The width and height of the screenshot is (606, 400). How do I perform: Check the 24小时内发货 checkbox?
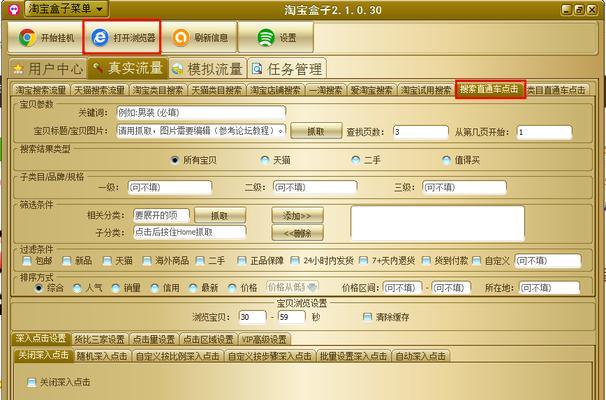click(x=295, y=261)
